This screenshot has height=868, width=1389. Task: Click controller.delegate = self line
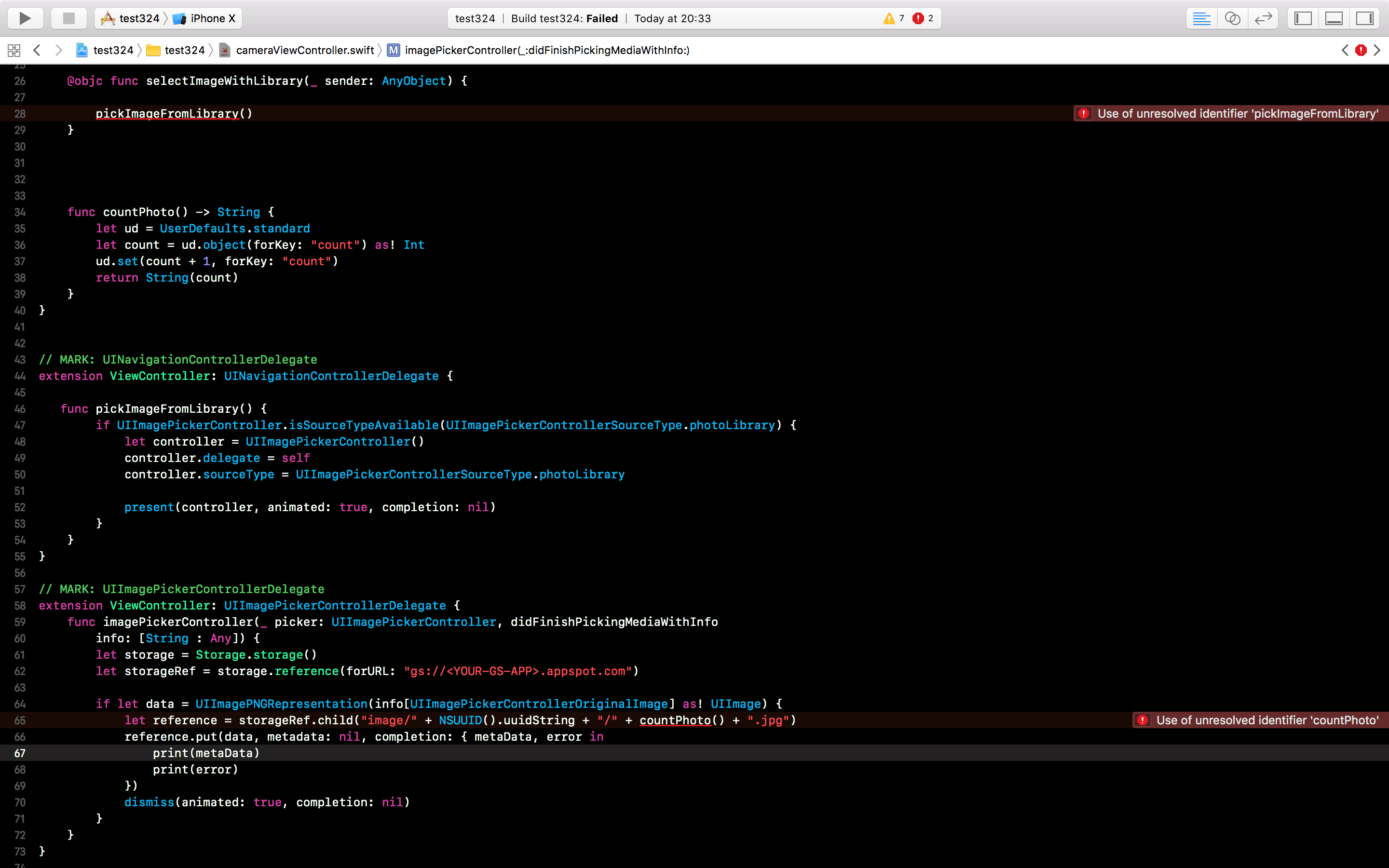pos(217,458)
